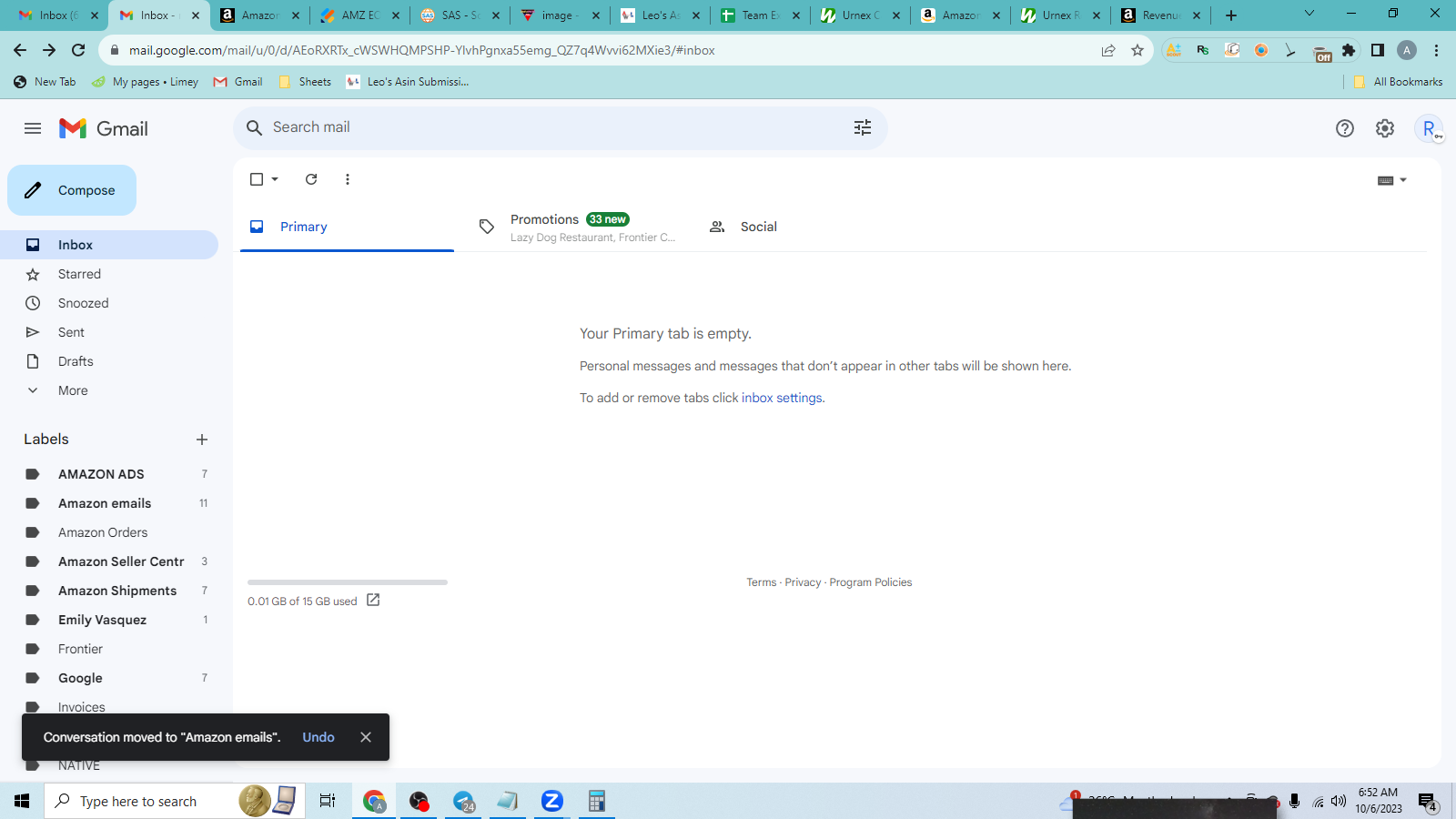Screen dimensions: 1456x819
Task: Compose a new email
Action: coord(72,190)
